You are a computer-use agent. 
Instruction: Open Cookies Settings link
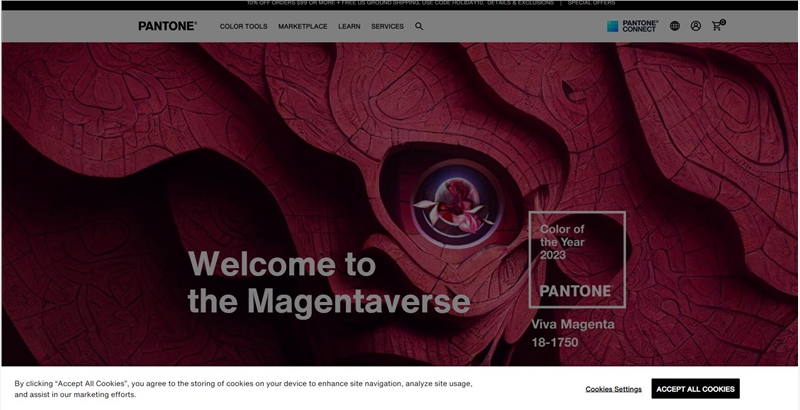[x=613, y=389]
